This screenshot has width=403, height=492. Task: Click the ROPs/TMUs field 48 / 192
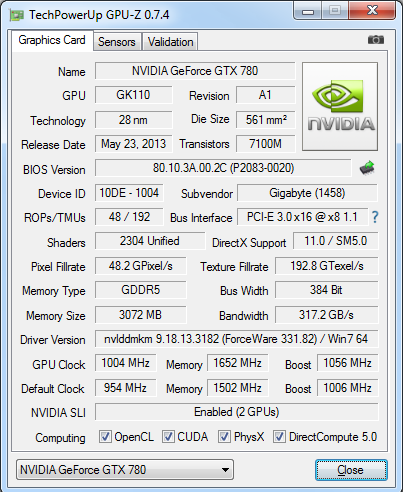click(129, 217)
